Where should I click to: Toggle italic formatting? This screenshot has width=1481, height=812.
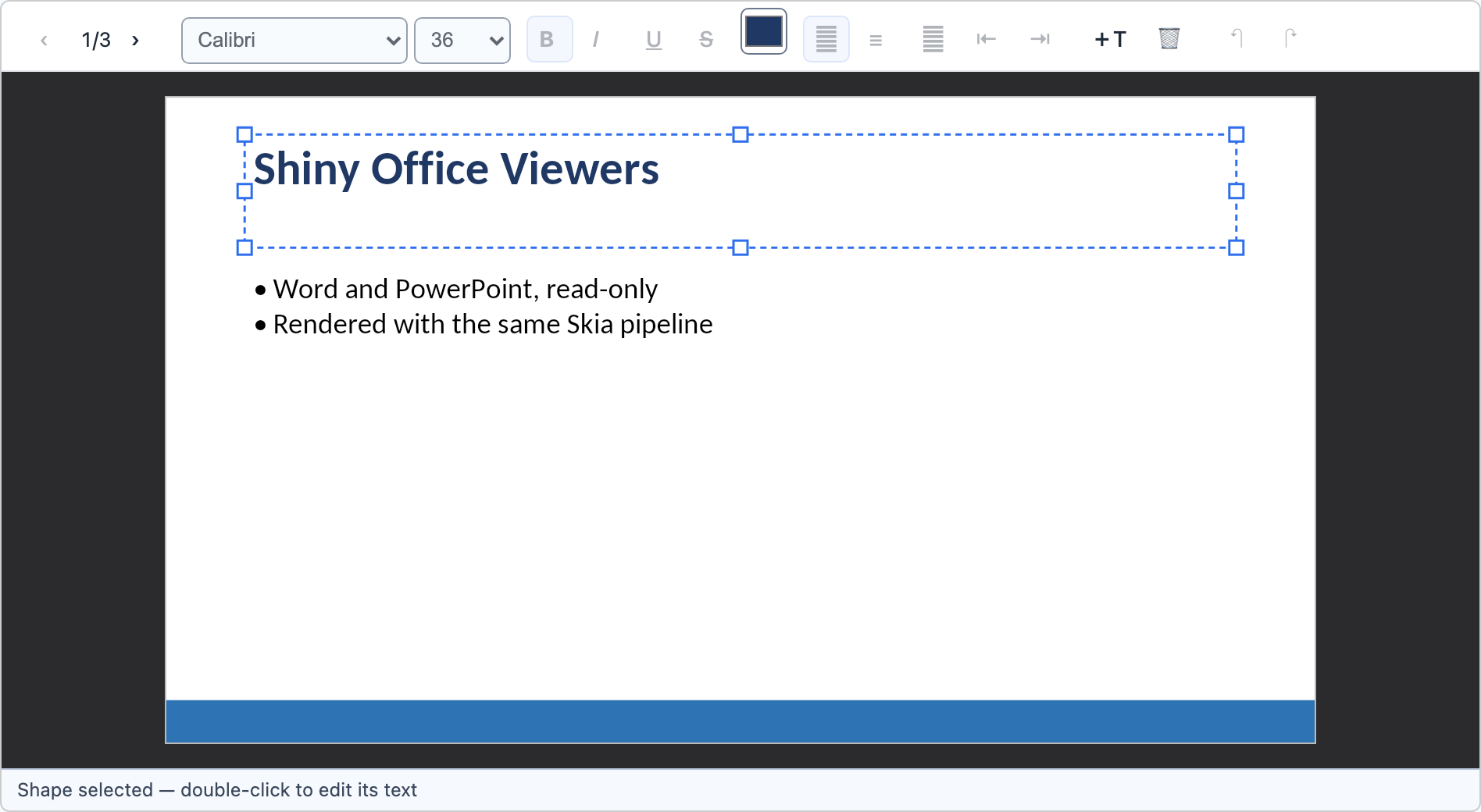(596, 39)
